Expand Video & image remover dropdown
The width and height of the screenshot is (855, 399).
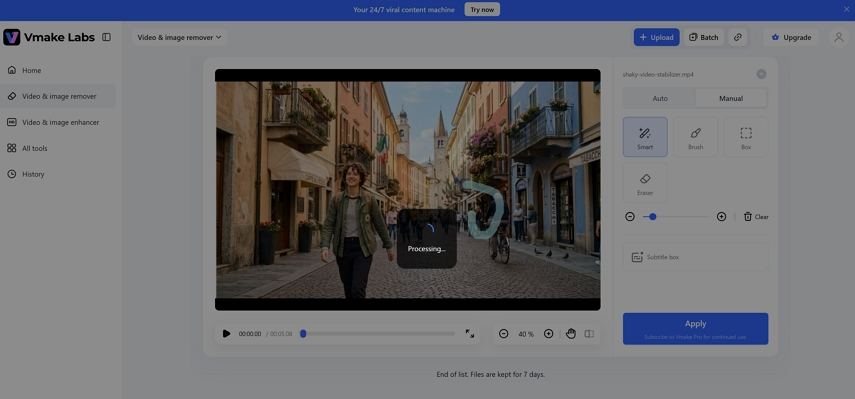179,37
